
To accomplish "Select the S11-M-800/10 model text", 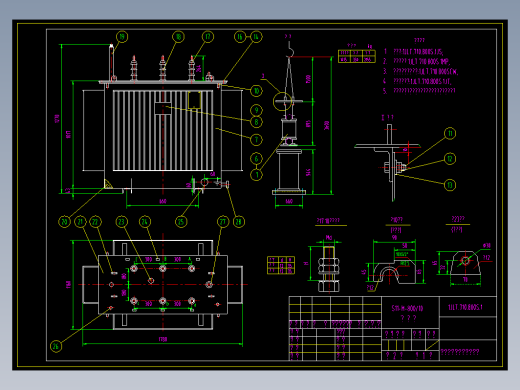I will 407,308.
